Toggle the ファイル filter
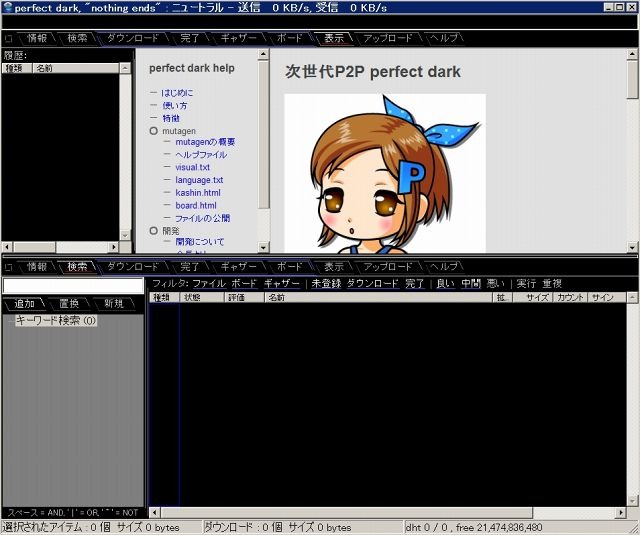Screen dimensions: 640x535 click(209, 284)
